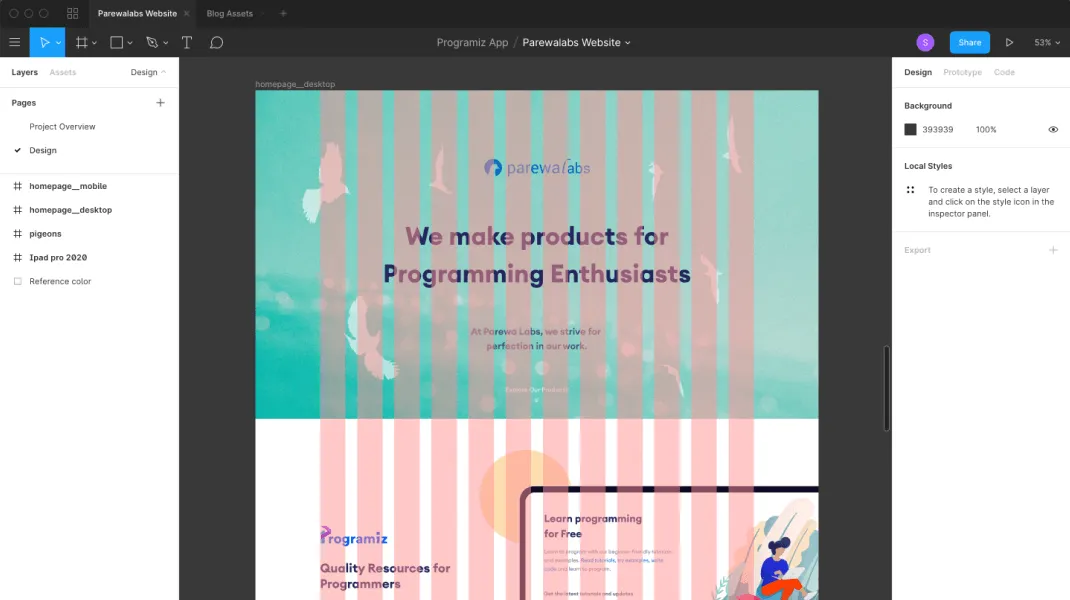Open a new tab with plus
This screenshot has height=600, width=1070.
click(x=283, y=14)
